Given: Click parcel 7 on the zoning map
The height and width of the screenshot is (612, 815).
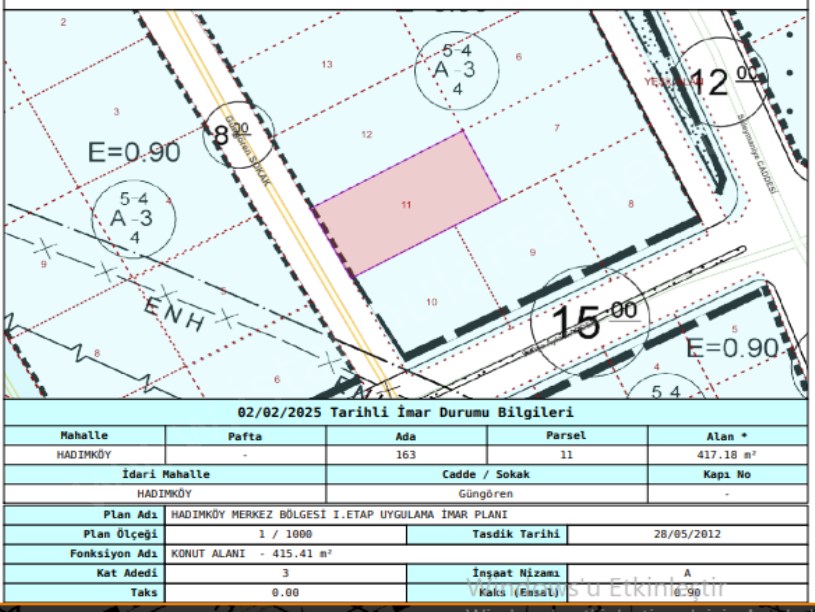Looking at the screenshot, I should [557, 128].
